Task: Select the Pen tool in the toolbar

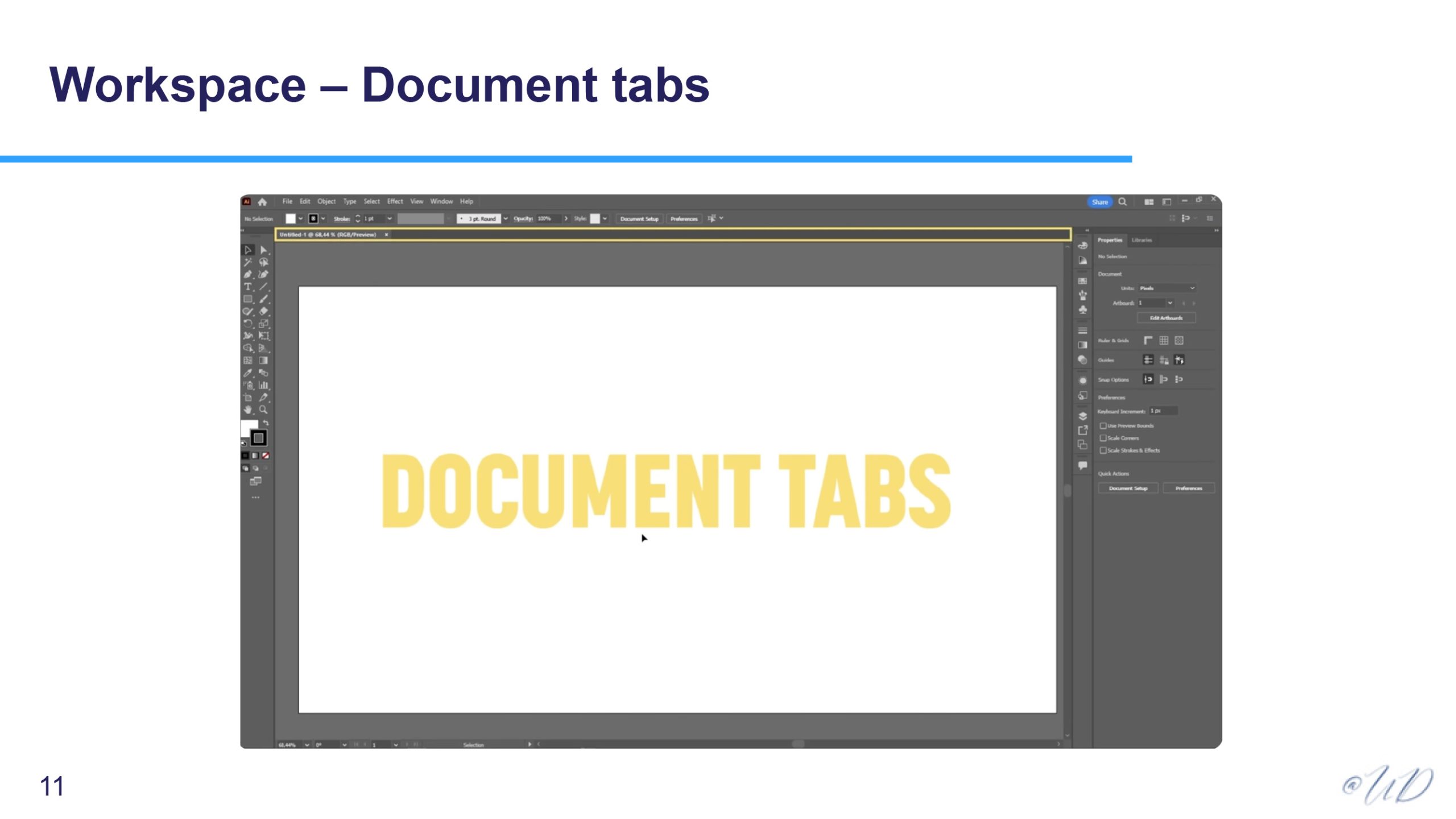Action: coord(247,275)
